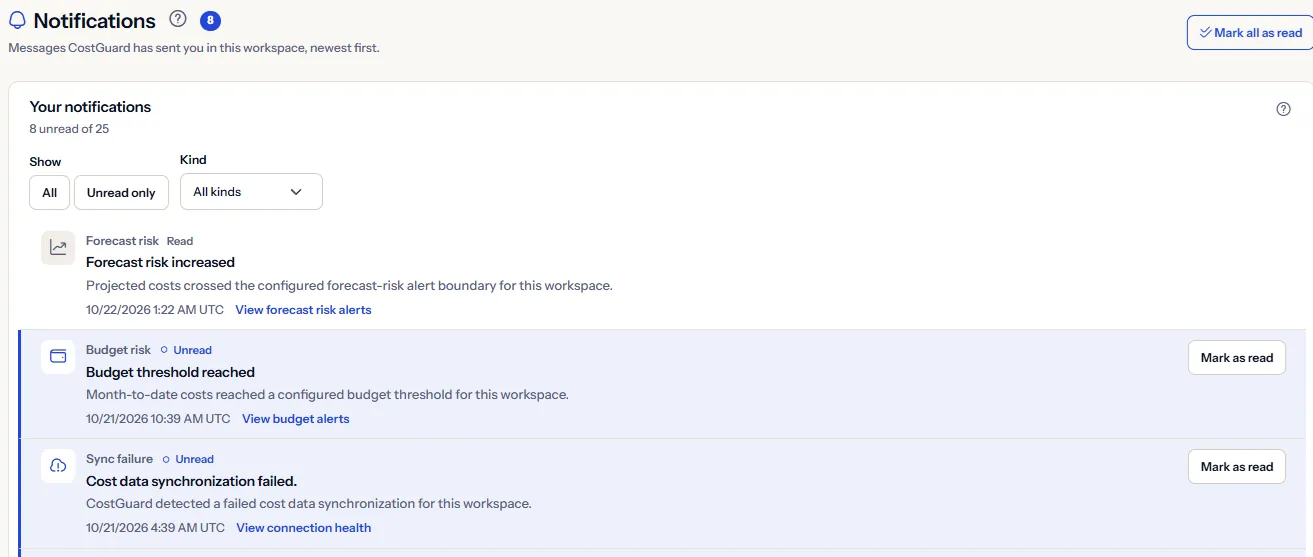Image resolution: width=1313 pixels, height=557 pixels.
Task: Open View budget alerts link
Action: click(x=296, y=419)
